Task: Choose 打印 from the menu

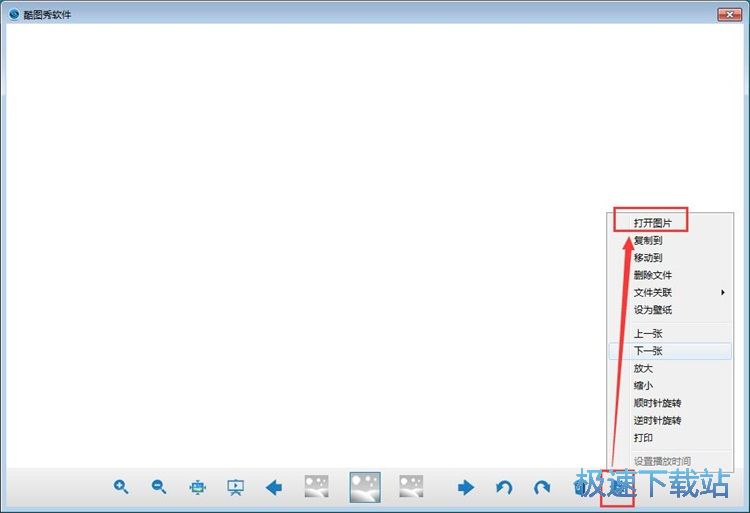Action: click(670, 437)
